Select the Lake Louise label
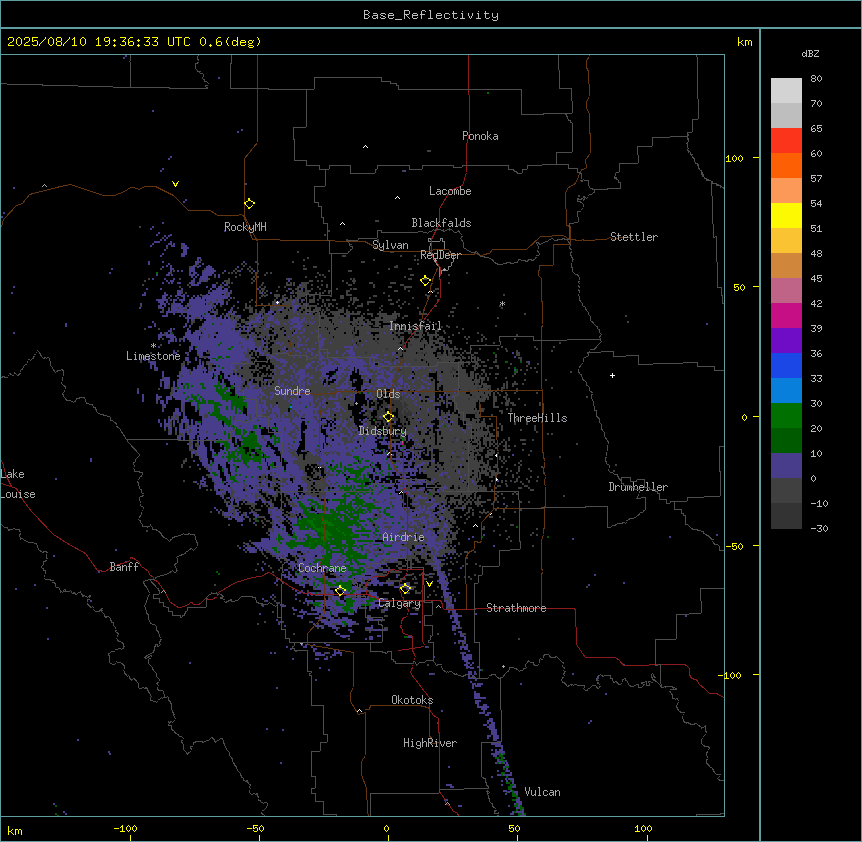Image resolution: width=862 pixels, height=842 pixels. (18, 484)
